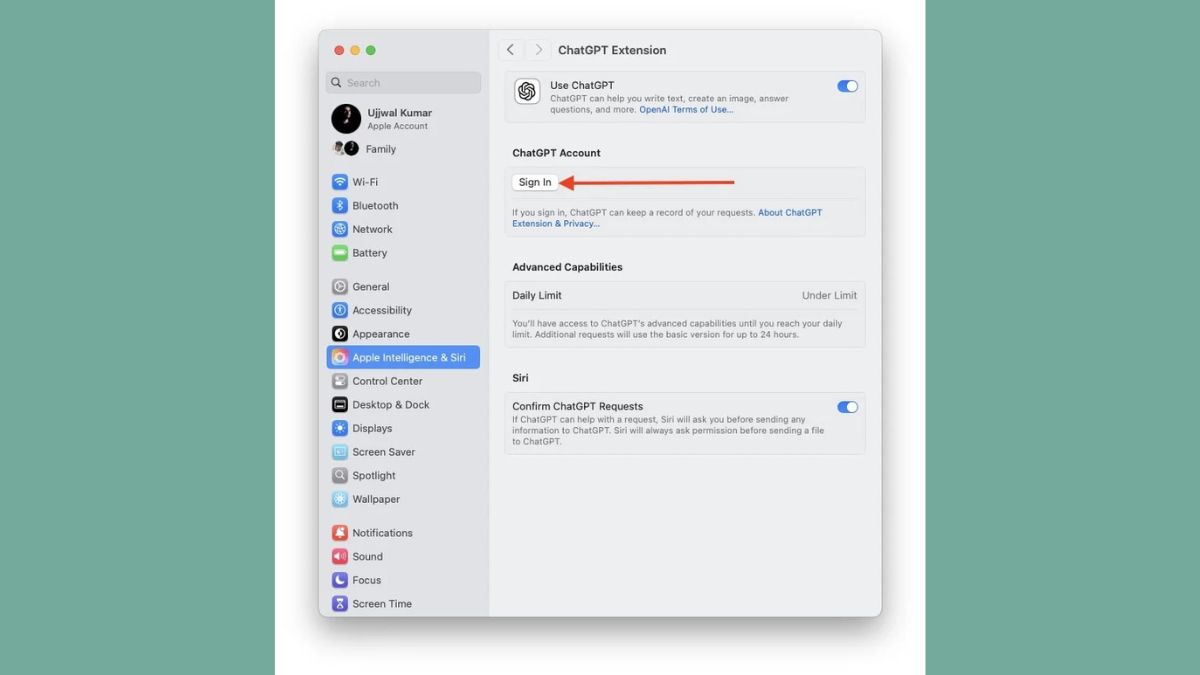Select Focus in the sidebar
Viewport: 1200px width, 675px height.
[x=403, y=580]
